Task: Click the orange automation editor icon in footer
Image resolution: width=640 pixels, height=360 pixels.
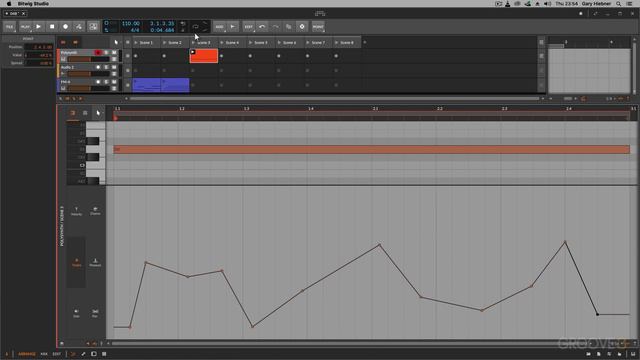Action: tap(73, 354)
